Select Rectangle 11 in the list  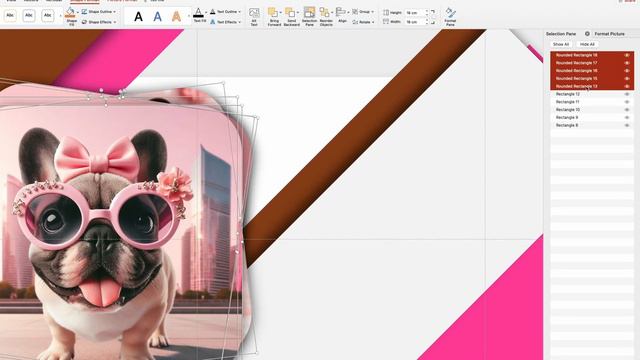point(592,102)
